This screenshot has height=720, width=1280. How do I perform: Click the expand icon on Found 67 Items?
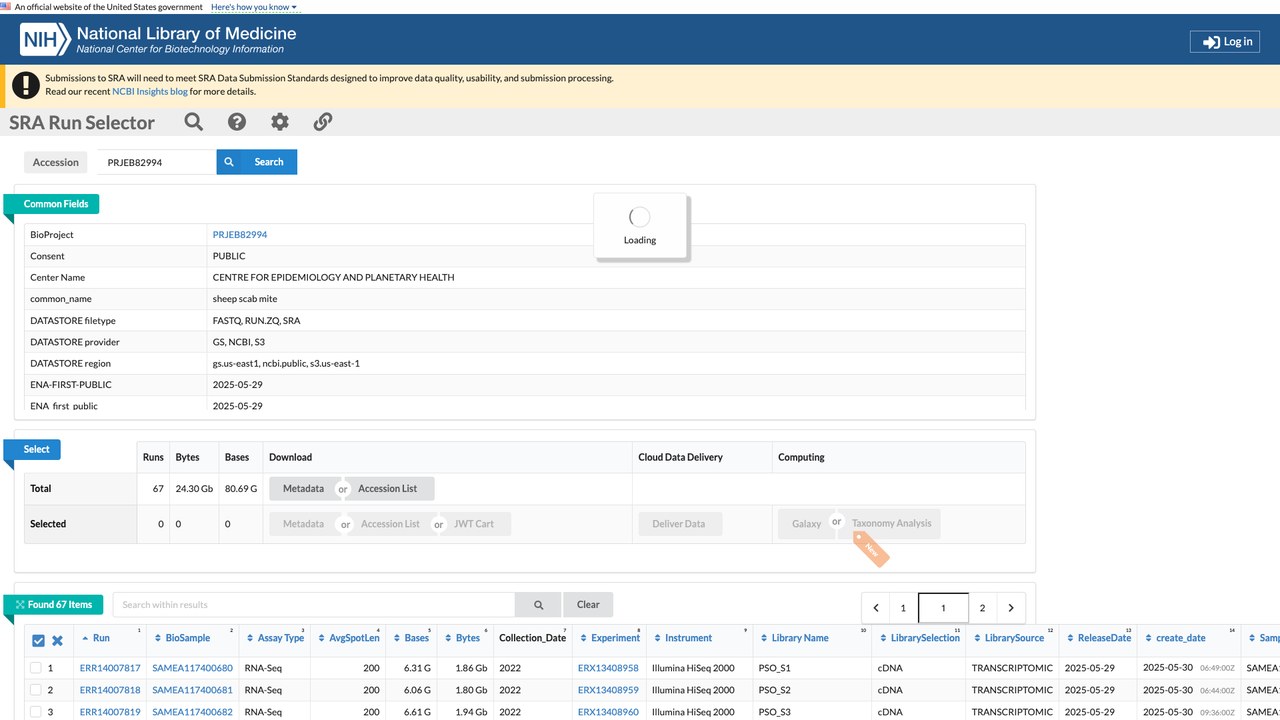[x=20, y=605]
